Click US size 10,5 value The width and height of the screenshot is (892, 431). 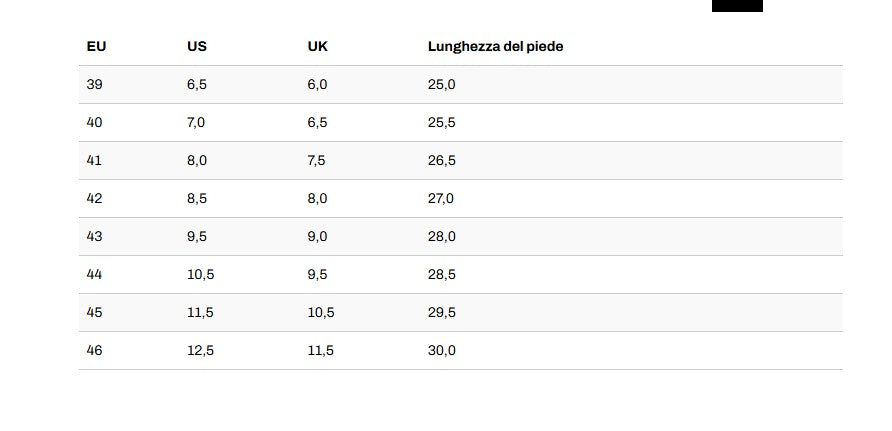200,275
